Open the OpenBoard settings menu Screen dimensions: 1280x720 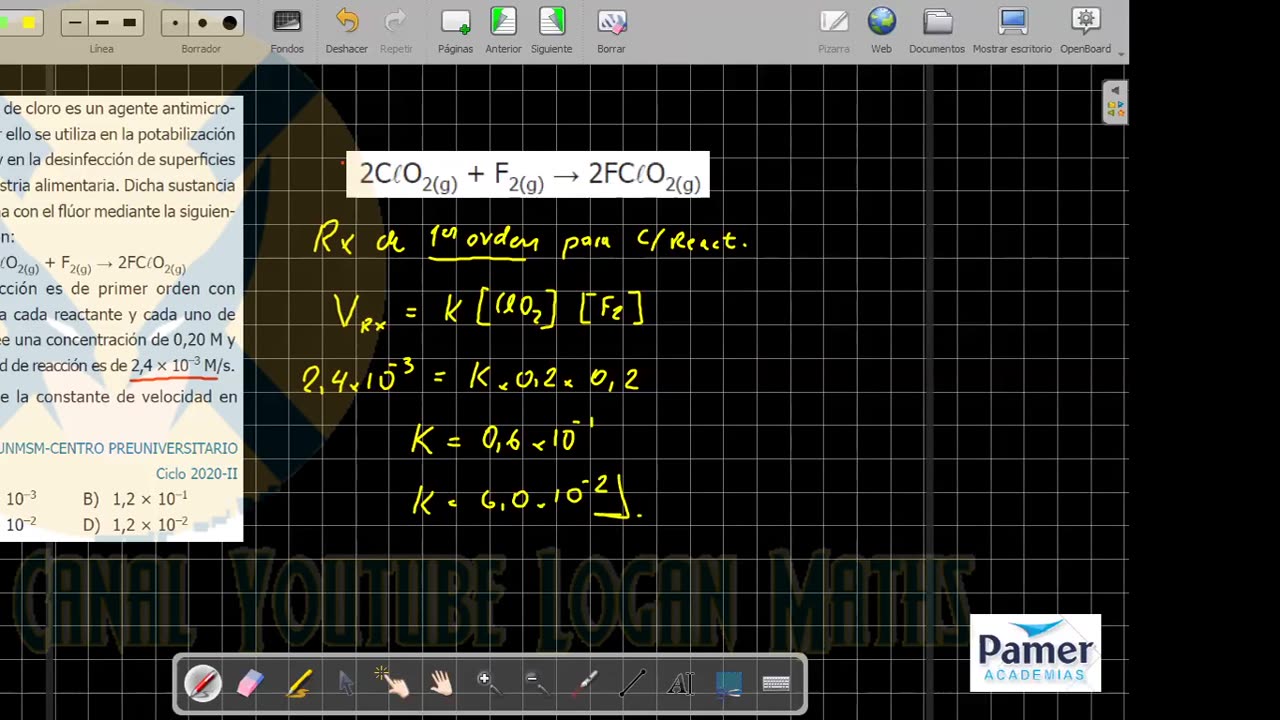click(1085, 30)
